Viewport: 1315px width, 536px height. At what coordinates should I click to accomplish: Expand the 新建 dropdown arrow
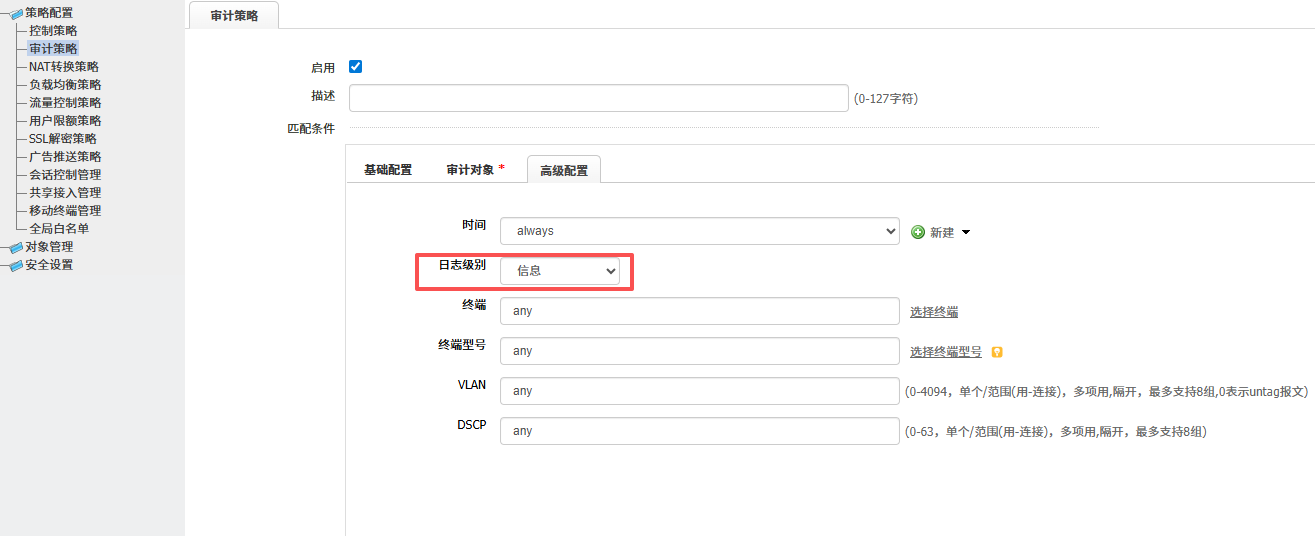coord(966,232)
